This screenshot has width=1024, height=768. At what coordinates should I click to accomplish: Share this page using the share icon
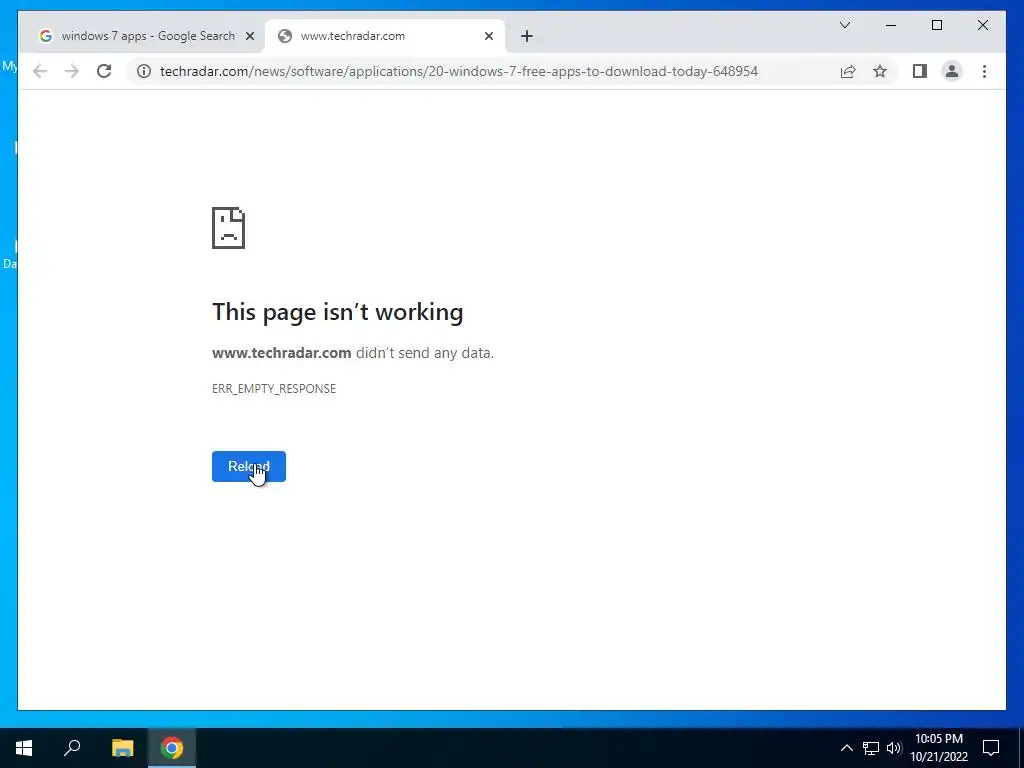tap(848, 71)
